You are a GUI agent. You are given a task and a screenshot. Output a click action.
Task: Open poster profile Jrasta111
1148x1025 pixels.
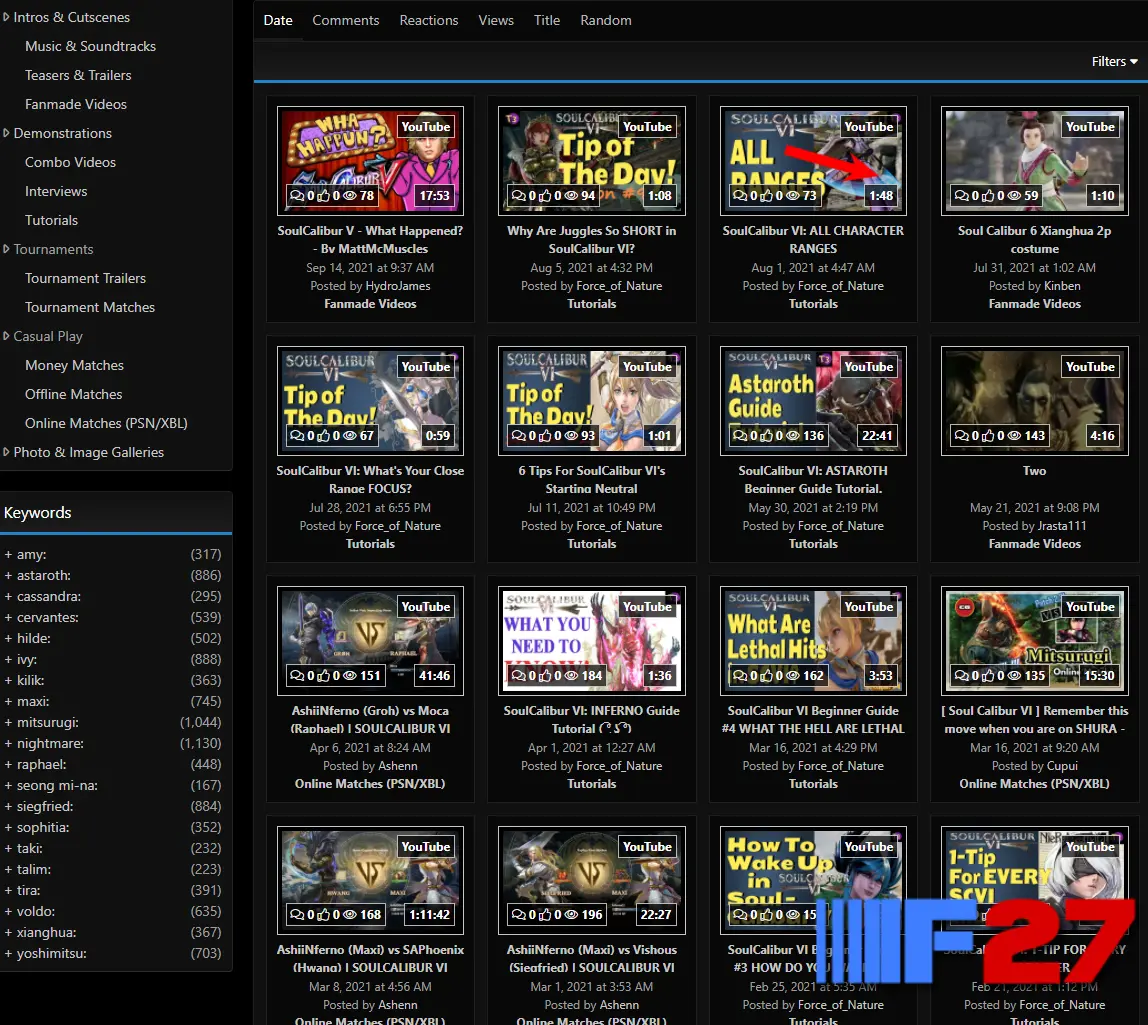coord(1062,526)
